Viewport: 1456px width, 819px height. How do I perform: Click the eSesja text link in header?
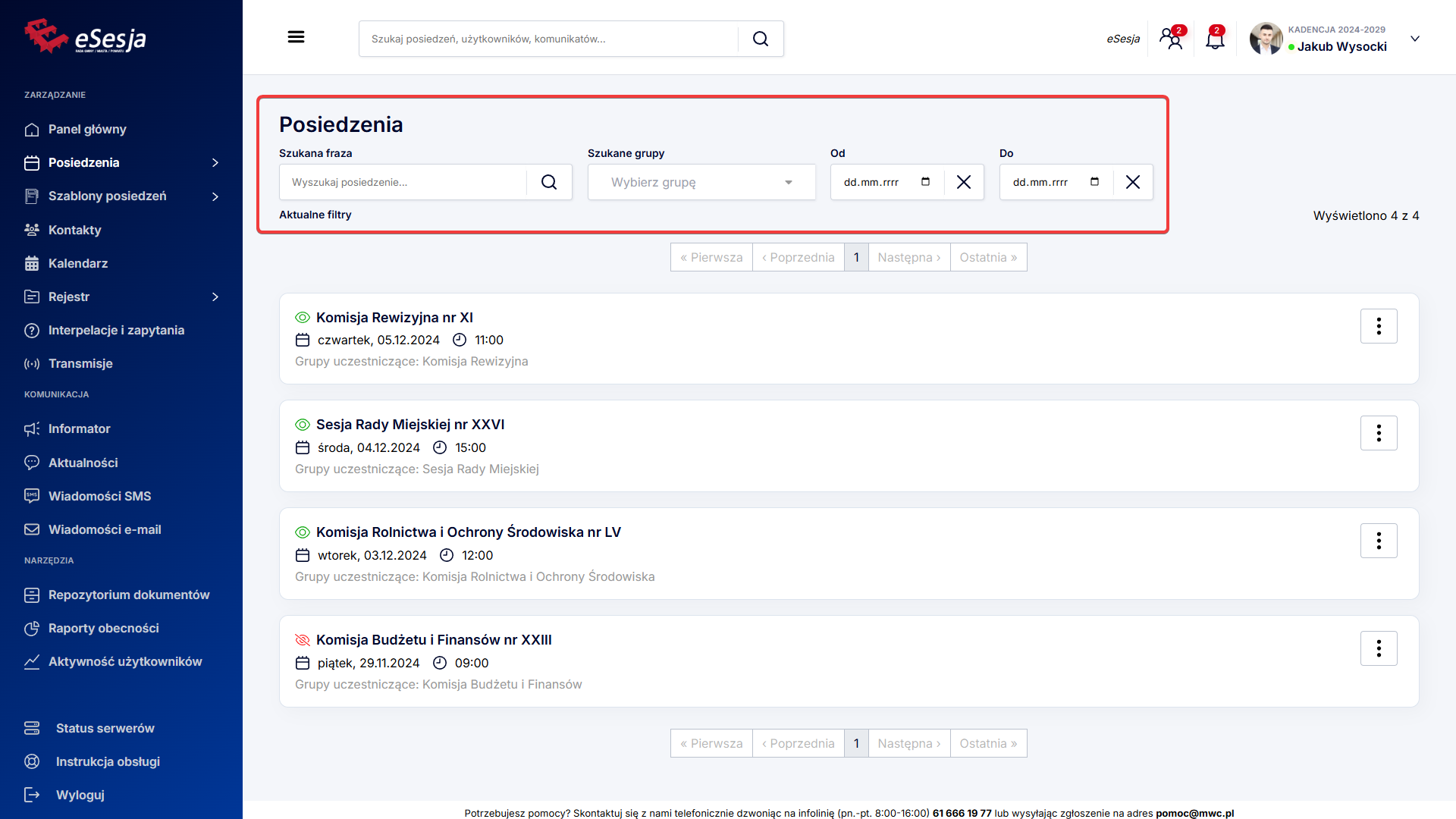tap(1123, 39)
